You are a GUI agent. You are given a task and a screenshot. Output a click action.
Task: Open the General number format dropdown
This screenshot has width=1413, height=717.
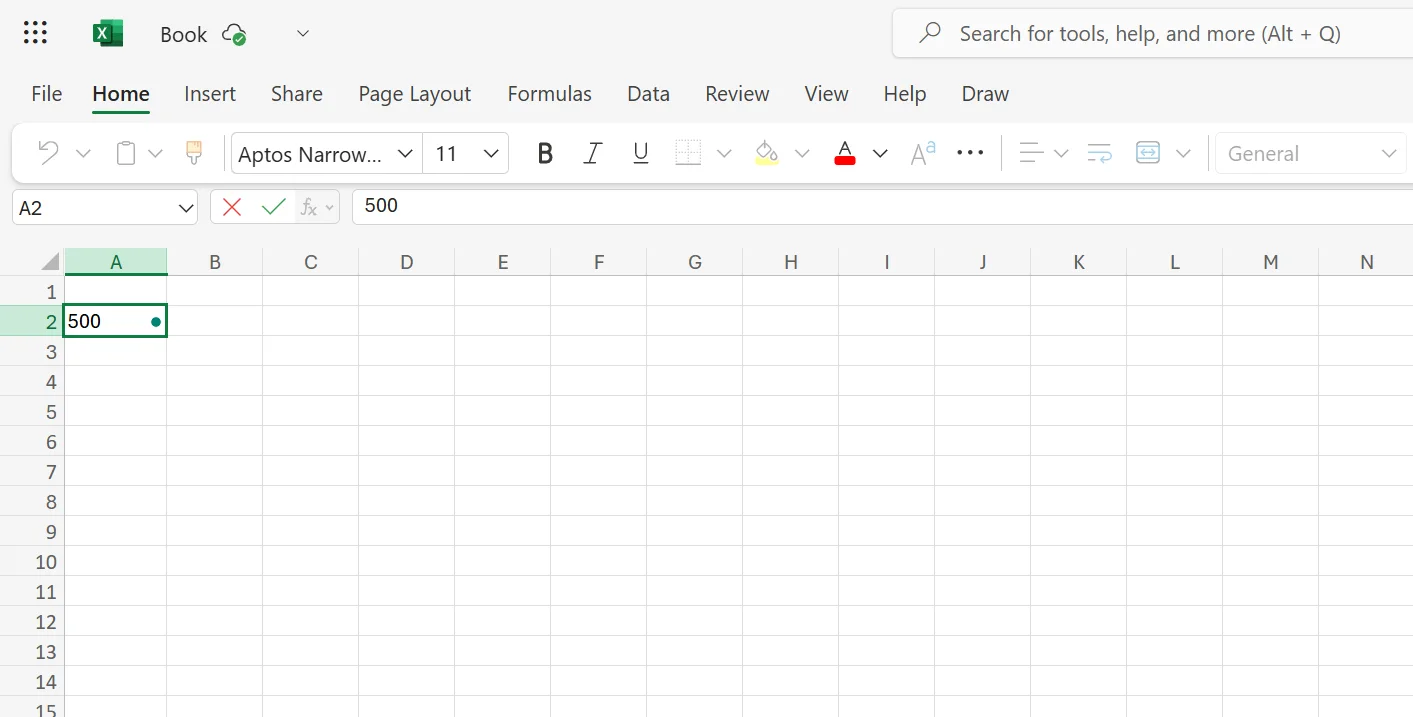1389,153
